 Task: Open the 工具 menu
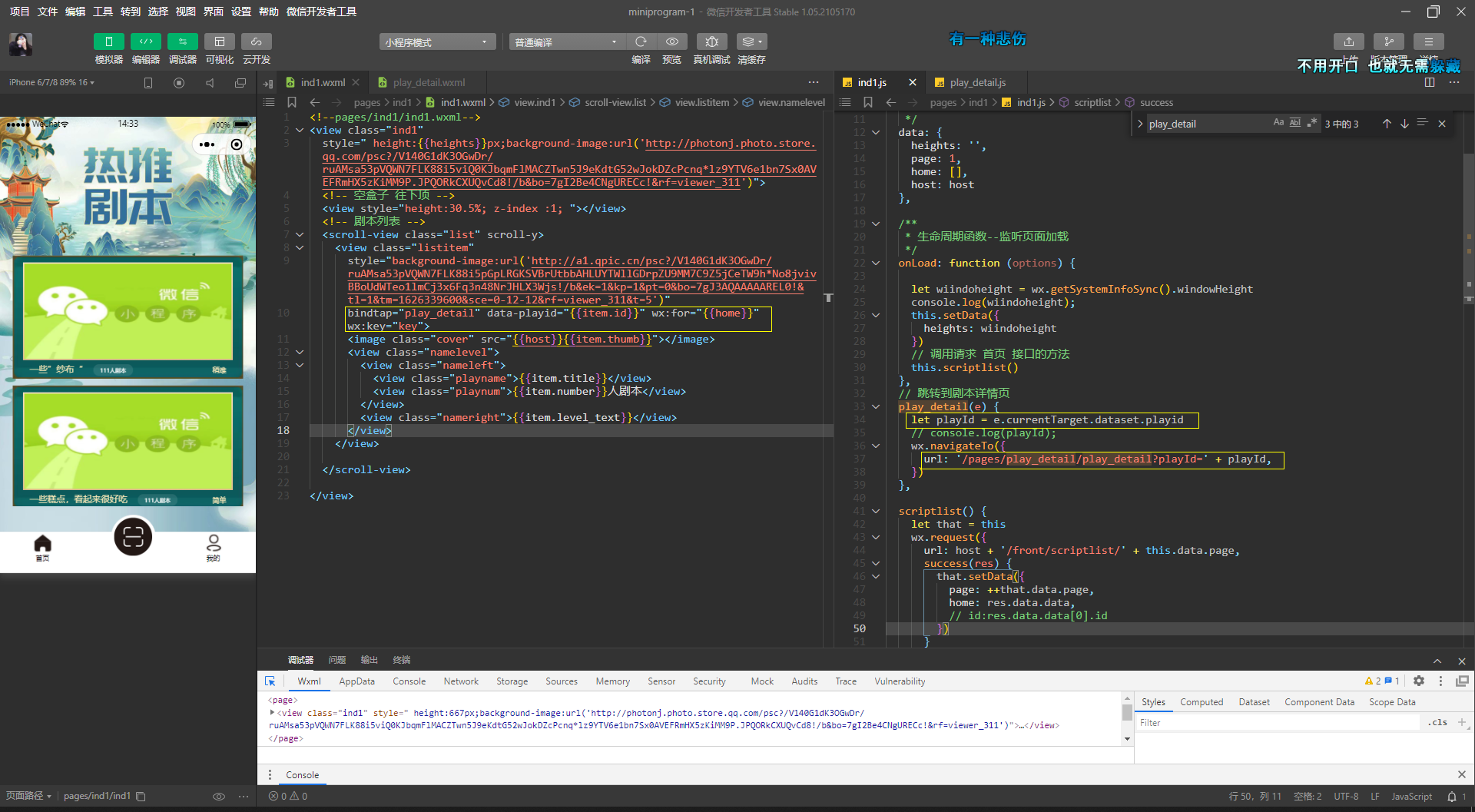(x=103, y=12)
